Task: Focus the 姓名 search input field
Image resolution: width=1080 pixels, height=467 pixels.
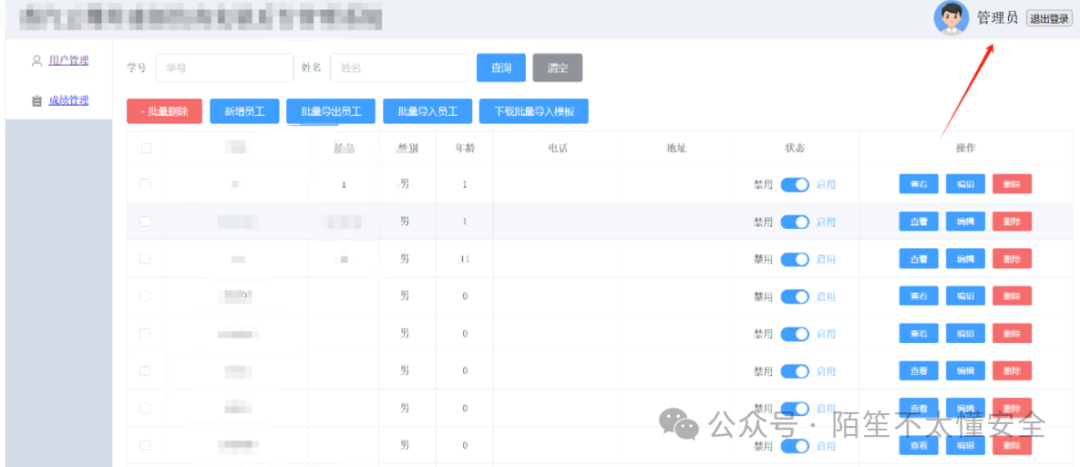Action: pyautogui.click(x=399, y=68)
